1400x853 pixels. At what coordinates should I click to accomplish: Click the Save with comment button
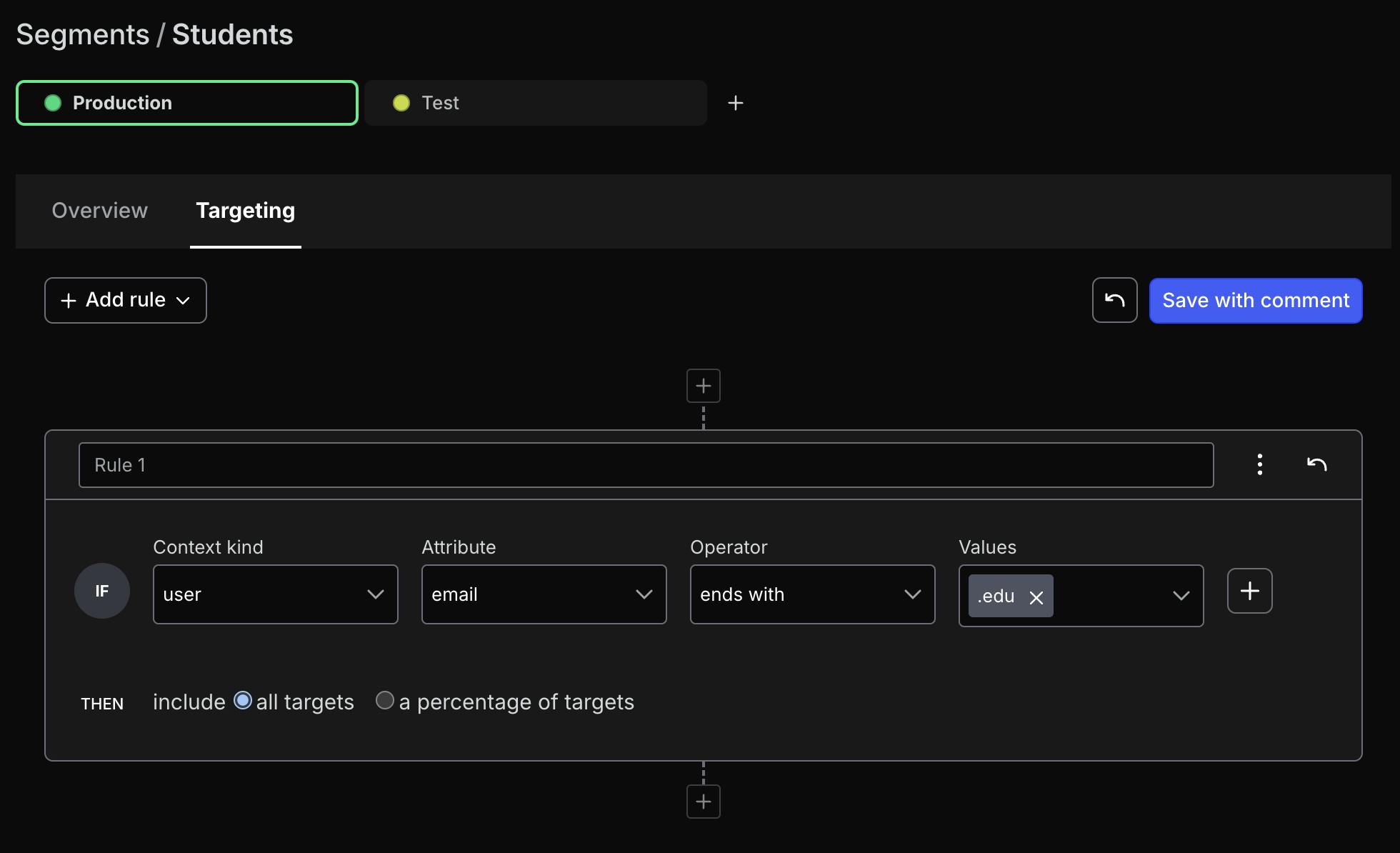[1255, 300]
